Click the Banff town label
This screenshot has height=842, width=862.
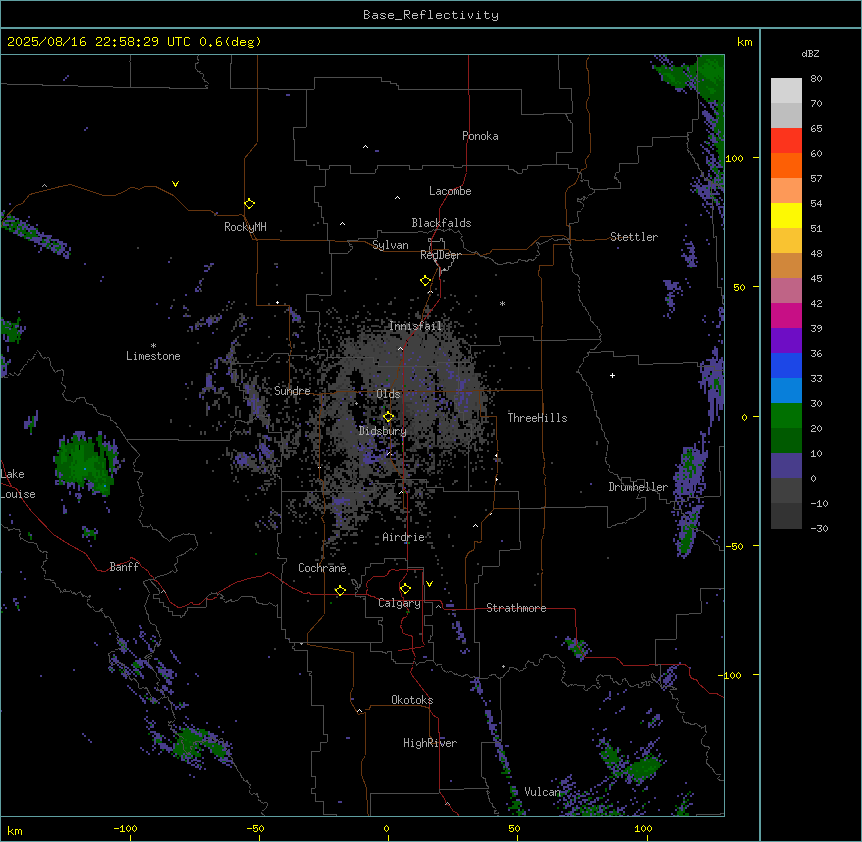click(124, 566)
